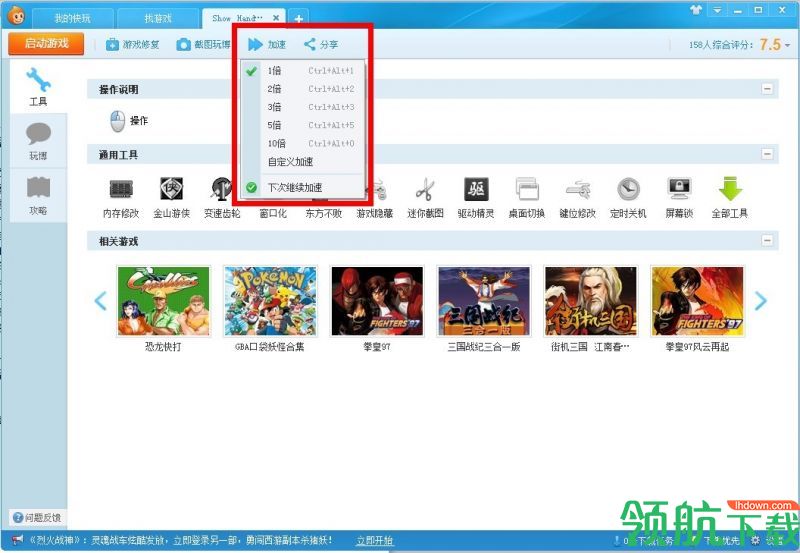800x553 pixels.
Task: Show previous related games with left arrow
Action: [x=101, y=301]
